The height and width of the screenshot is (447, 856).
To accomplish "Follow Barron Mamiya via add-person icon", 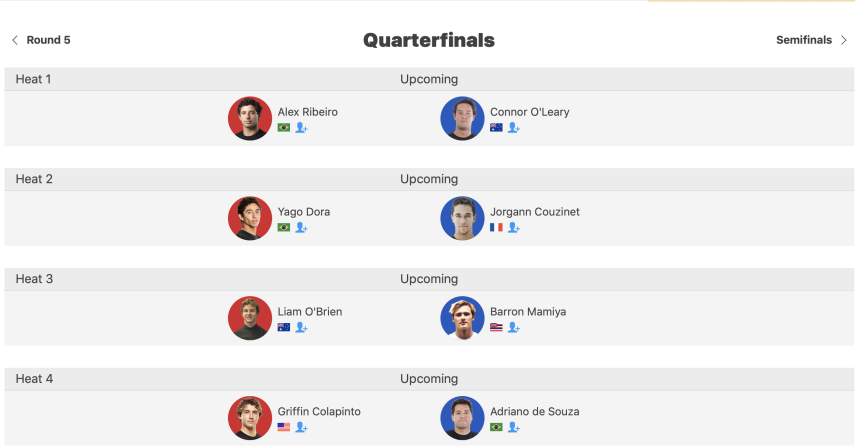I will tap(514, 327).
